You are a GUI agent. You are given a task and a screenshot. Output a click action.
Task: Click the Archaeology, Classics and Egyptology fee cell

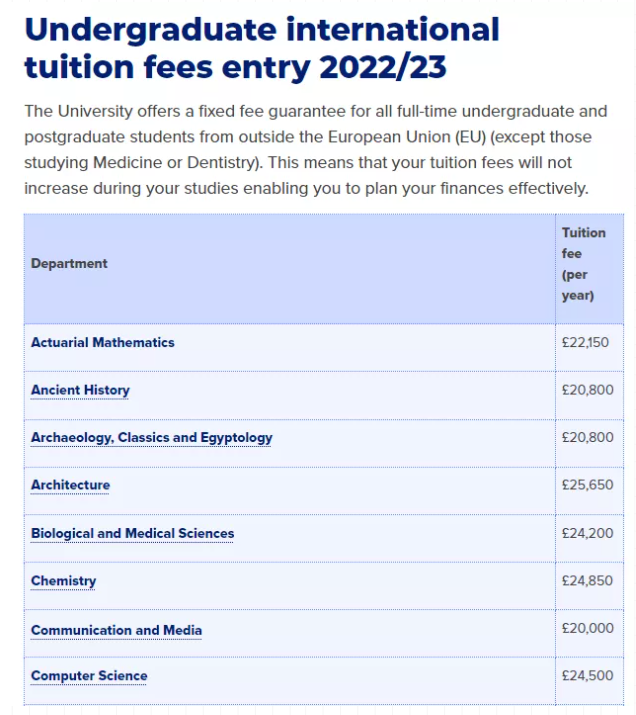coord(587,438)
